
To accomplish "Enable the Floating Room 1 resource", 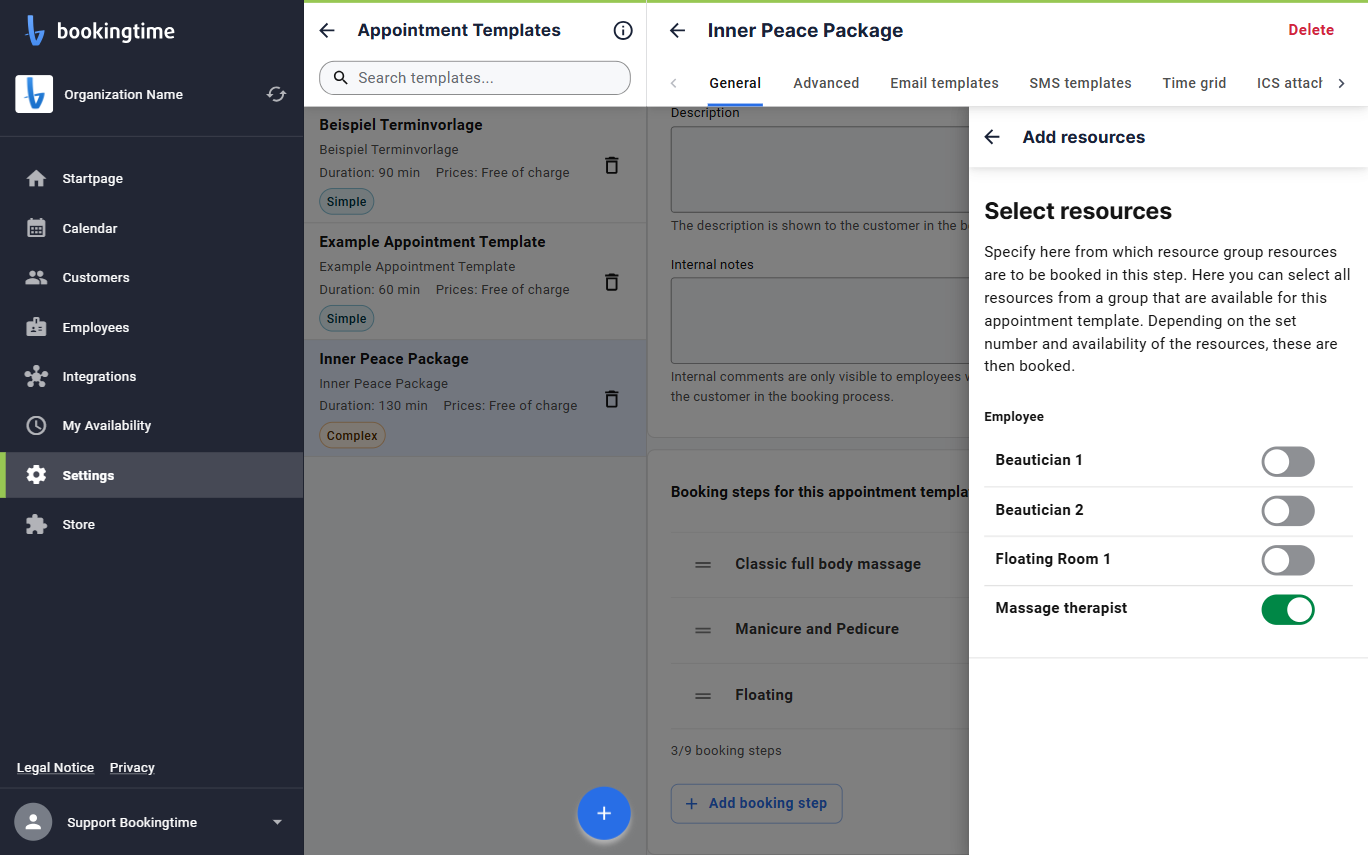I will [1288, 560].
